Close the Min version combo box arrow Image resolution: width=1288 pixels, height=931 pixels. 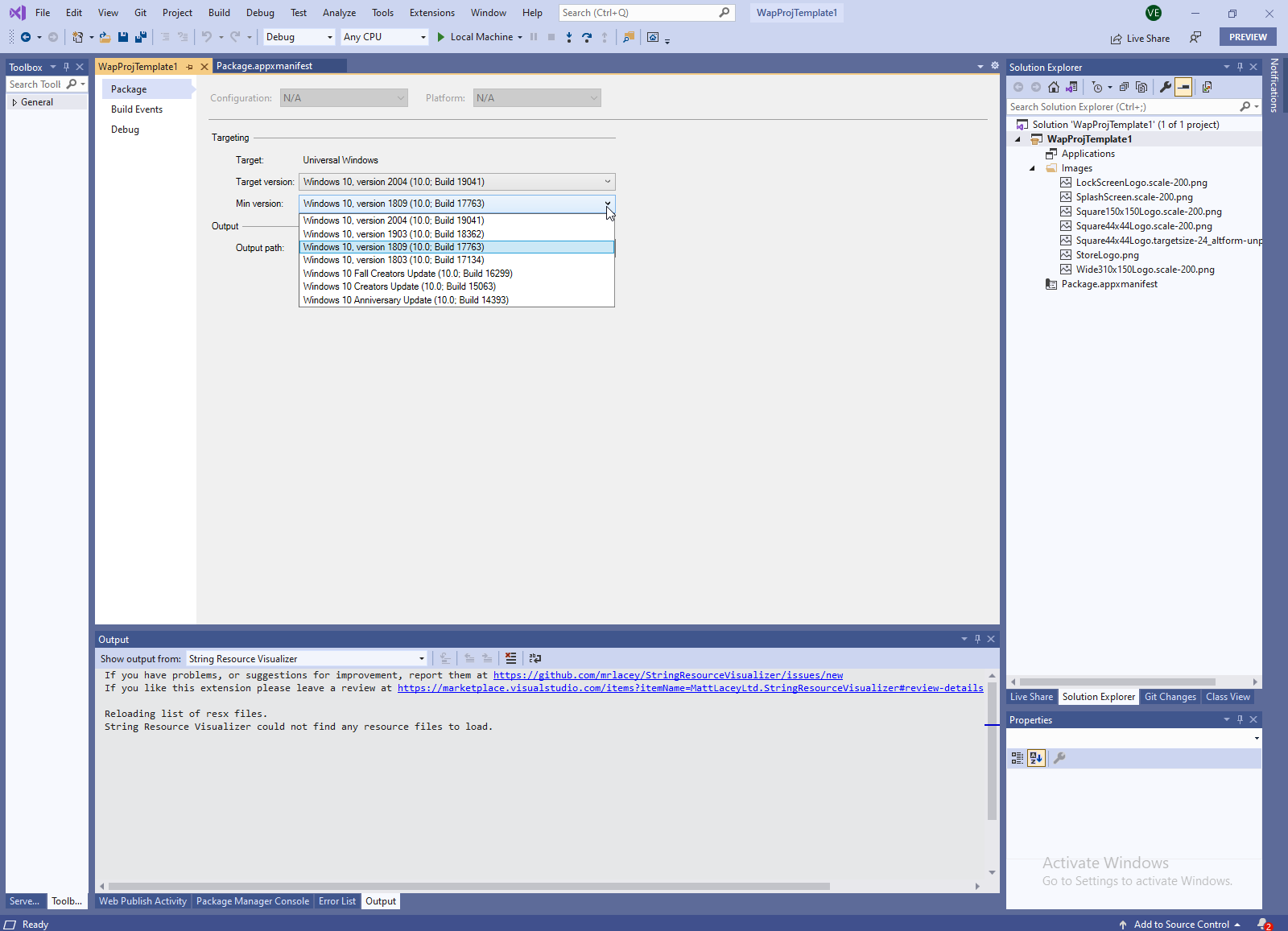tap(608, 204)
